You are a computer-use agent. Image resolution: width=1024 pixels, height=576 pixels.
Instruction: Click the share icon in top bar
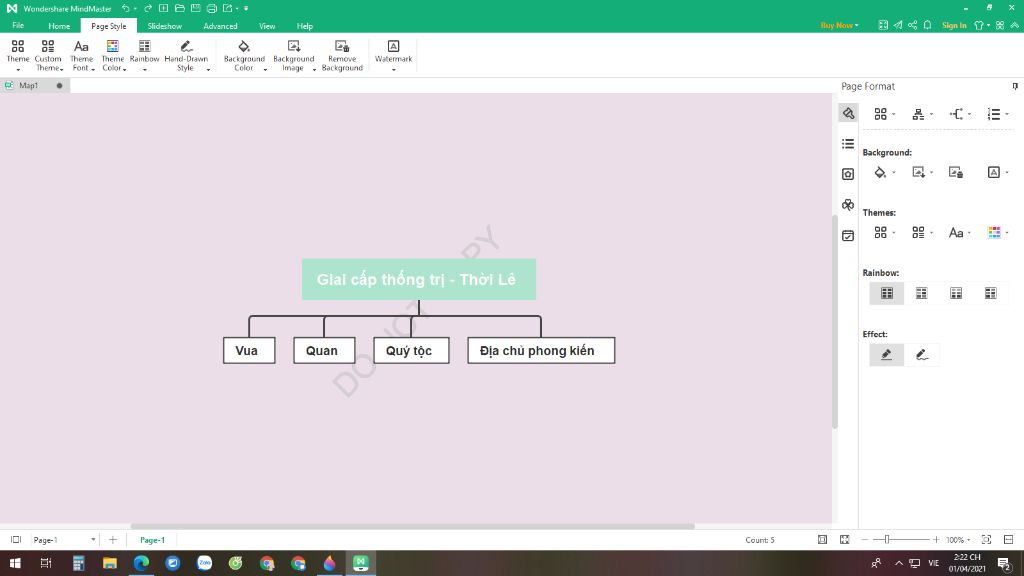[912, 25]
